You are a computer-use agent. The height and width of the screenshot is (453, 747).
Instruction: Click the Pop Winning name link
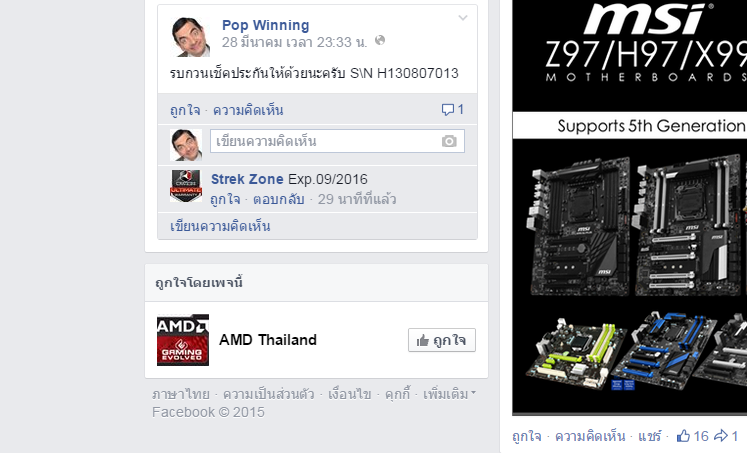(265, 25)
